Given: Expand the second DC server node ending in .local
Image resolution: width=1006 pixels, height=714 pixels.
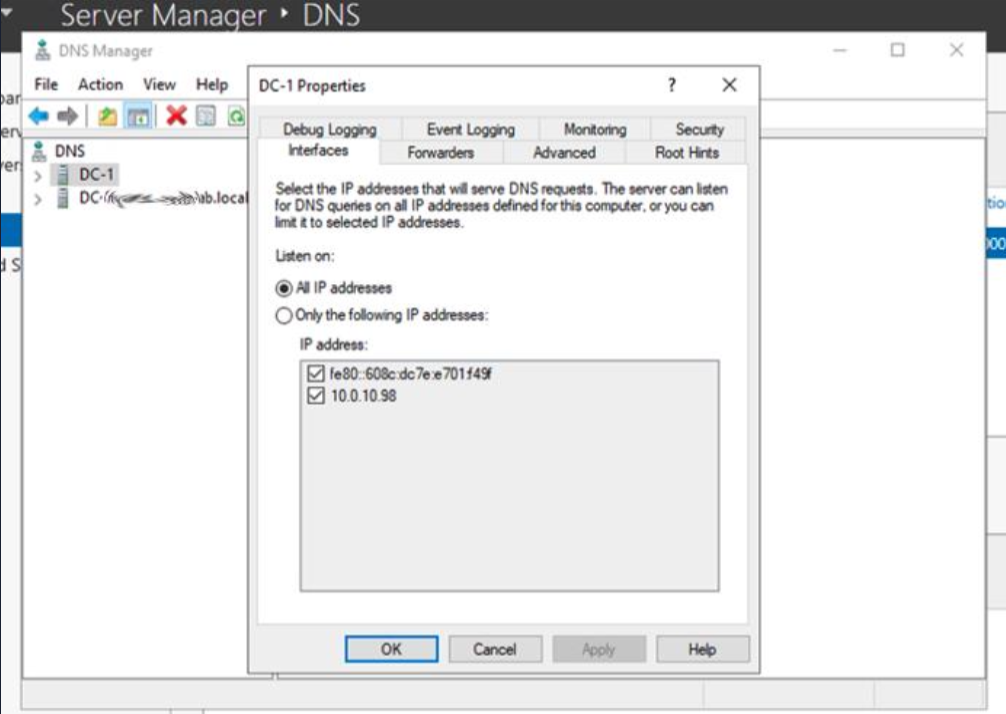Looking at the screenshot, I should [x=38, y=199].
